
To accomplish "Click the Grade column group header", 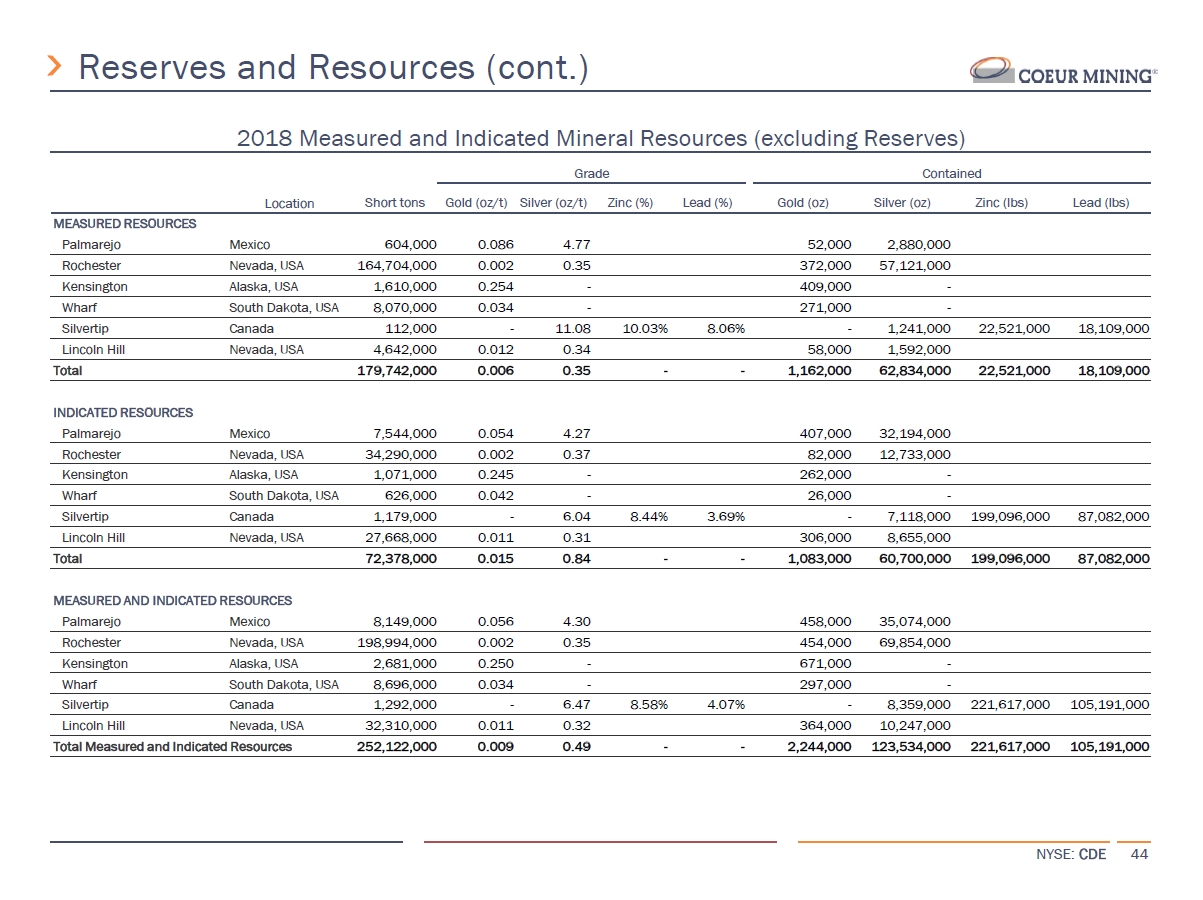I will (591, 173).
